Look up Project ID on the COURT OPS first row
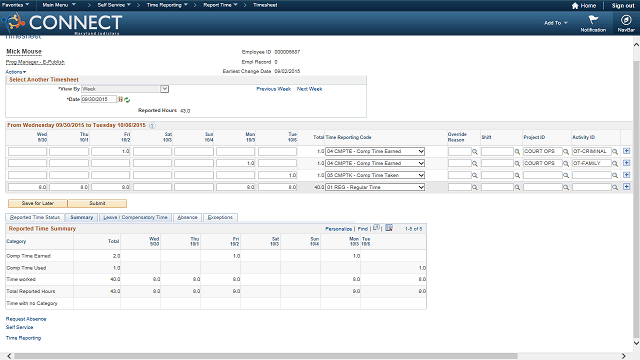 click(x=566, y=151)
